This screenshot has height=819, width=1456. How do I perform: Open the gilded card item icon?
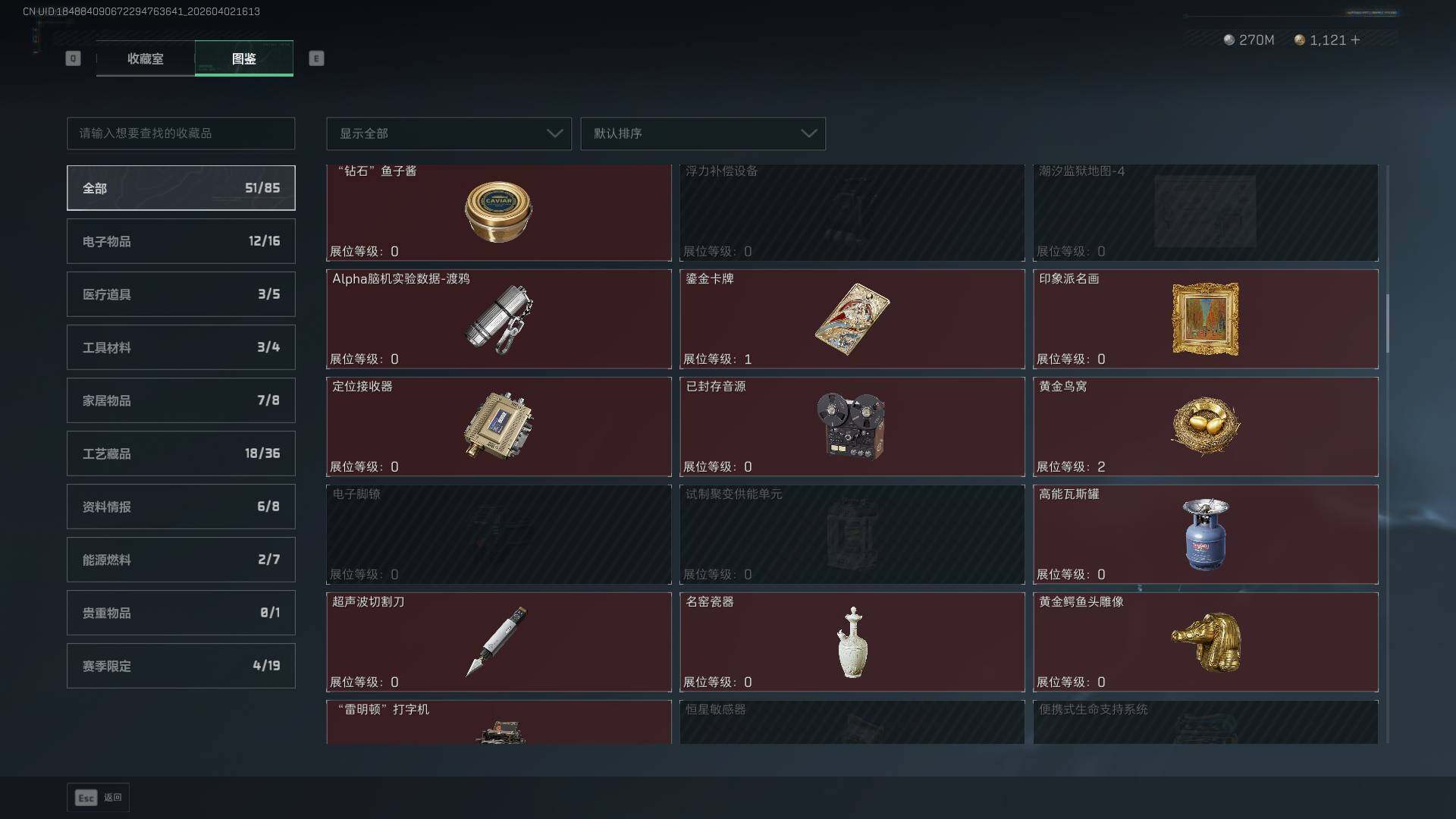(x=852, y=319)
